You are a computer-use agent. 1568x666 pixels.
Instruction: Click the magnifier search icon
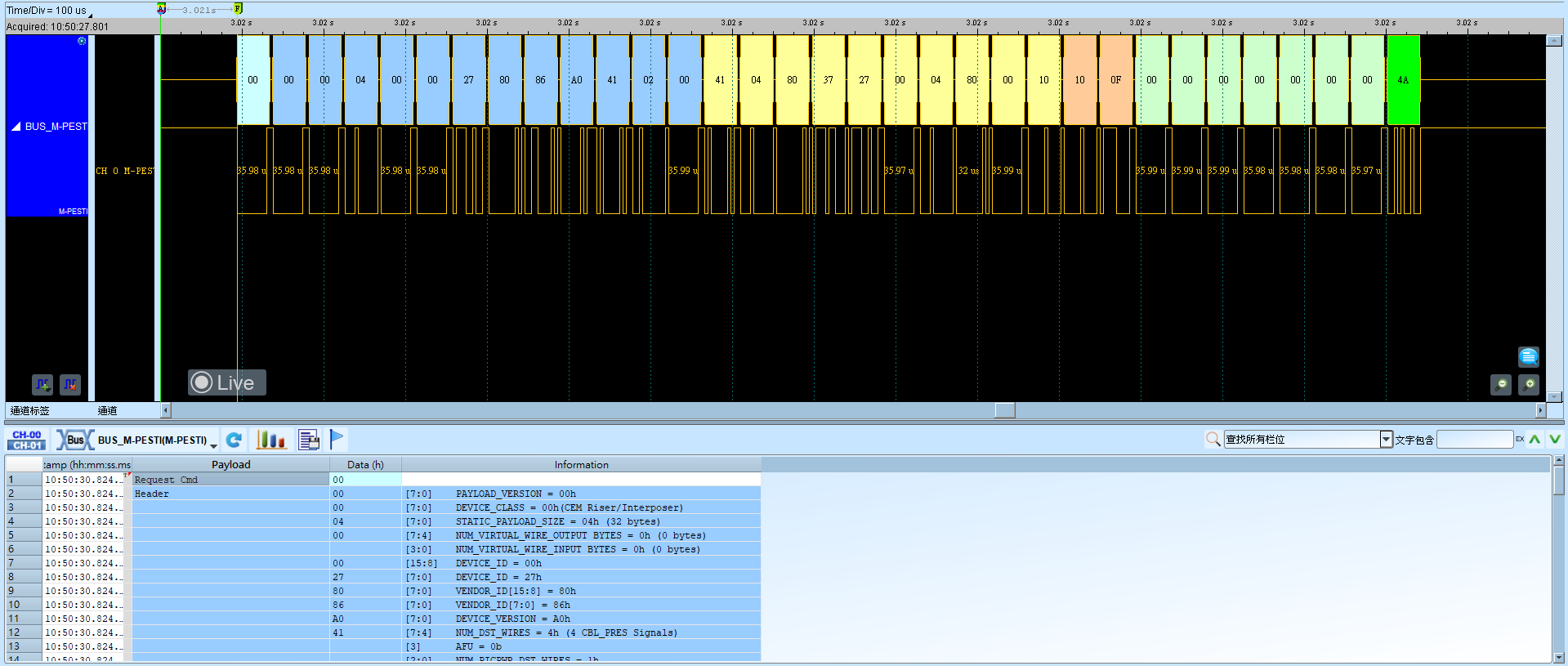[x=1213, y=440]
